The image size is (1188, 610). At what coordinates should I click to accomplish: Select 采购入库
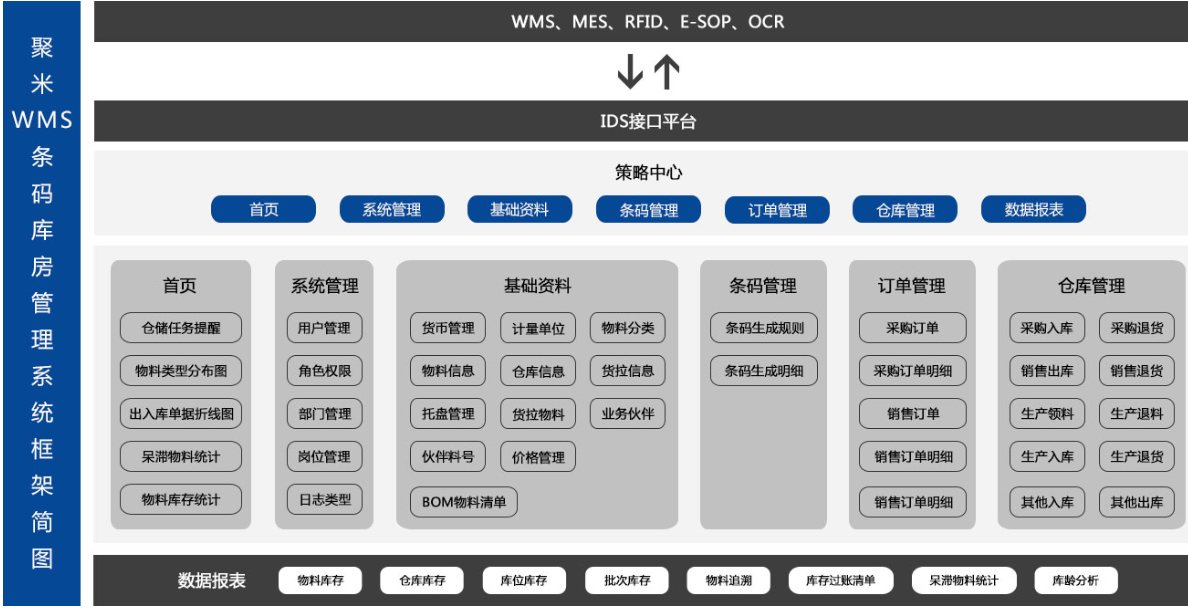pos(1047,328)
